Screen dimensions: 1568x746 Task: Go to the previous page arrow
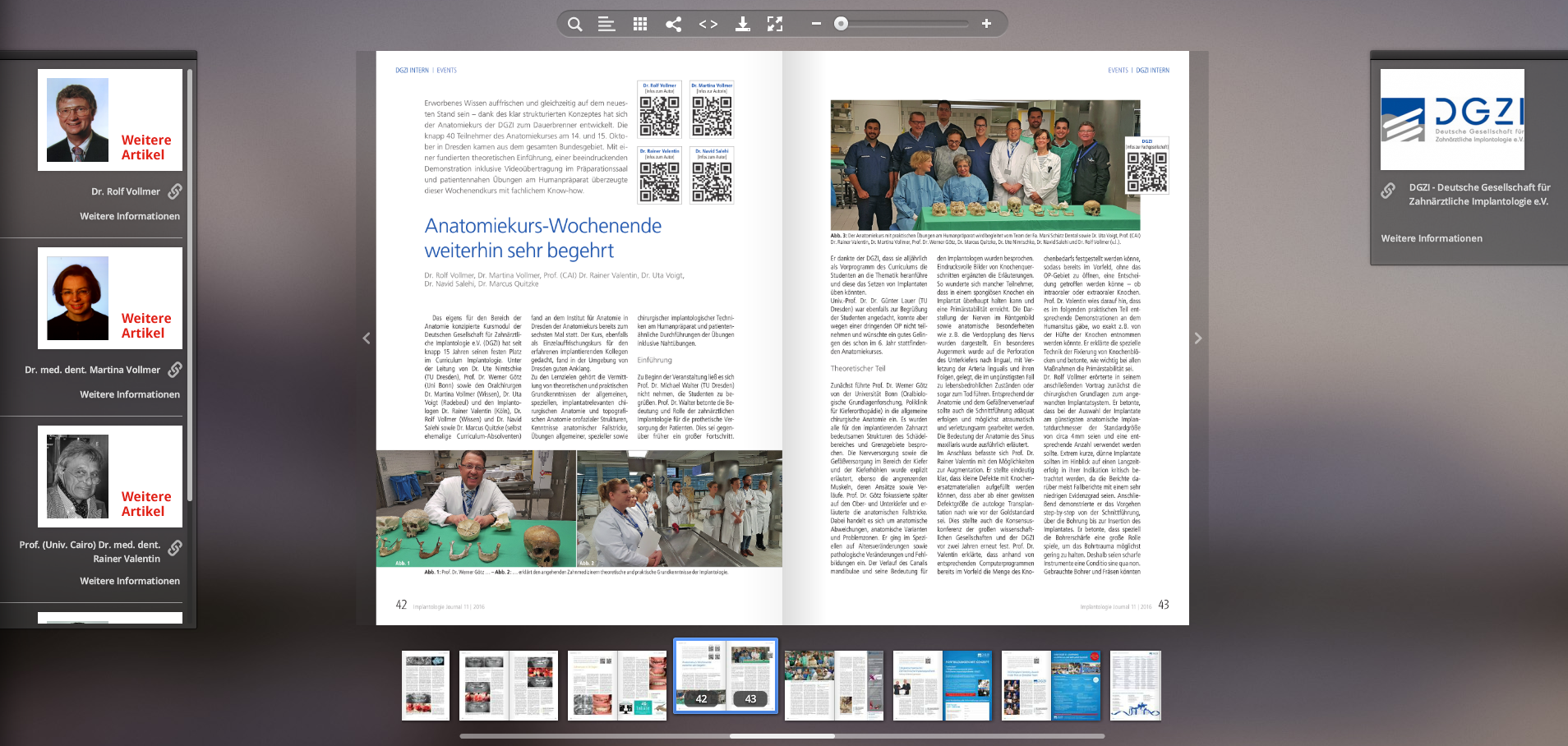[x=367, y=338]
